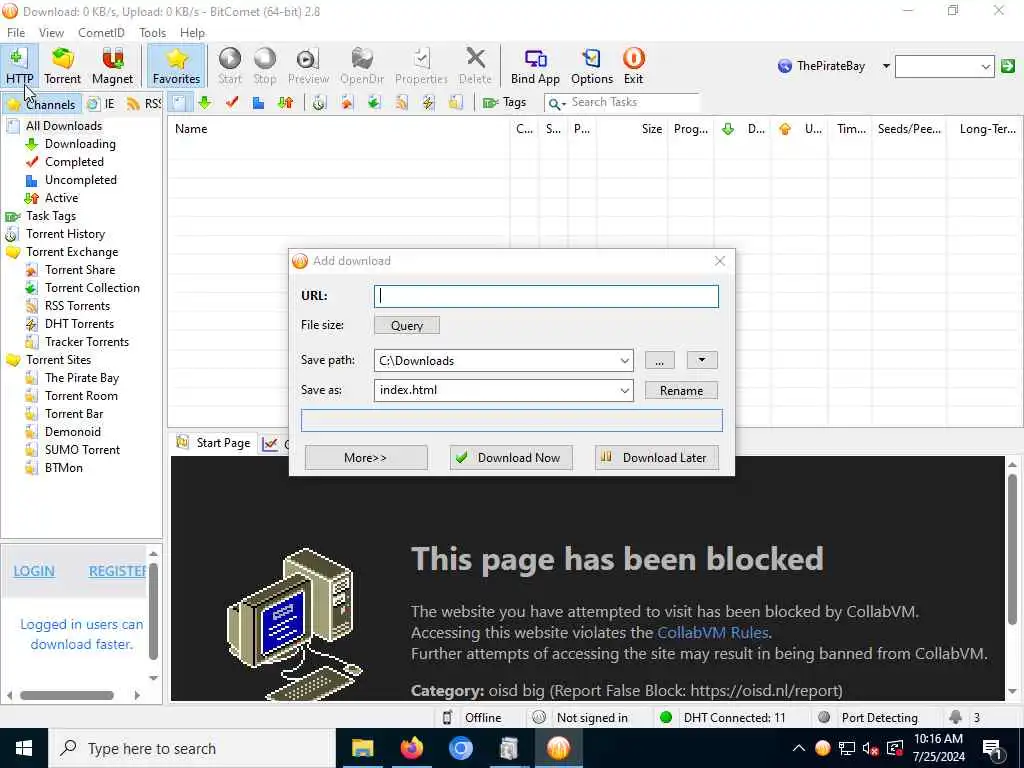Select the Start Page tab
Viewport: 1024px width, 768px height.
214,443
